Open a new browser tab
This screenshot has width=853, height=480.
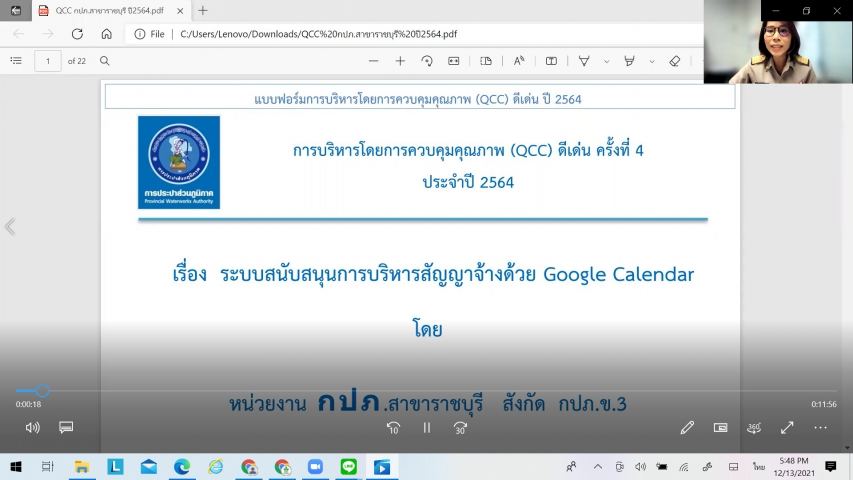(203, 10)
